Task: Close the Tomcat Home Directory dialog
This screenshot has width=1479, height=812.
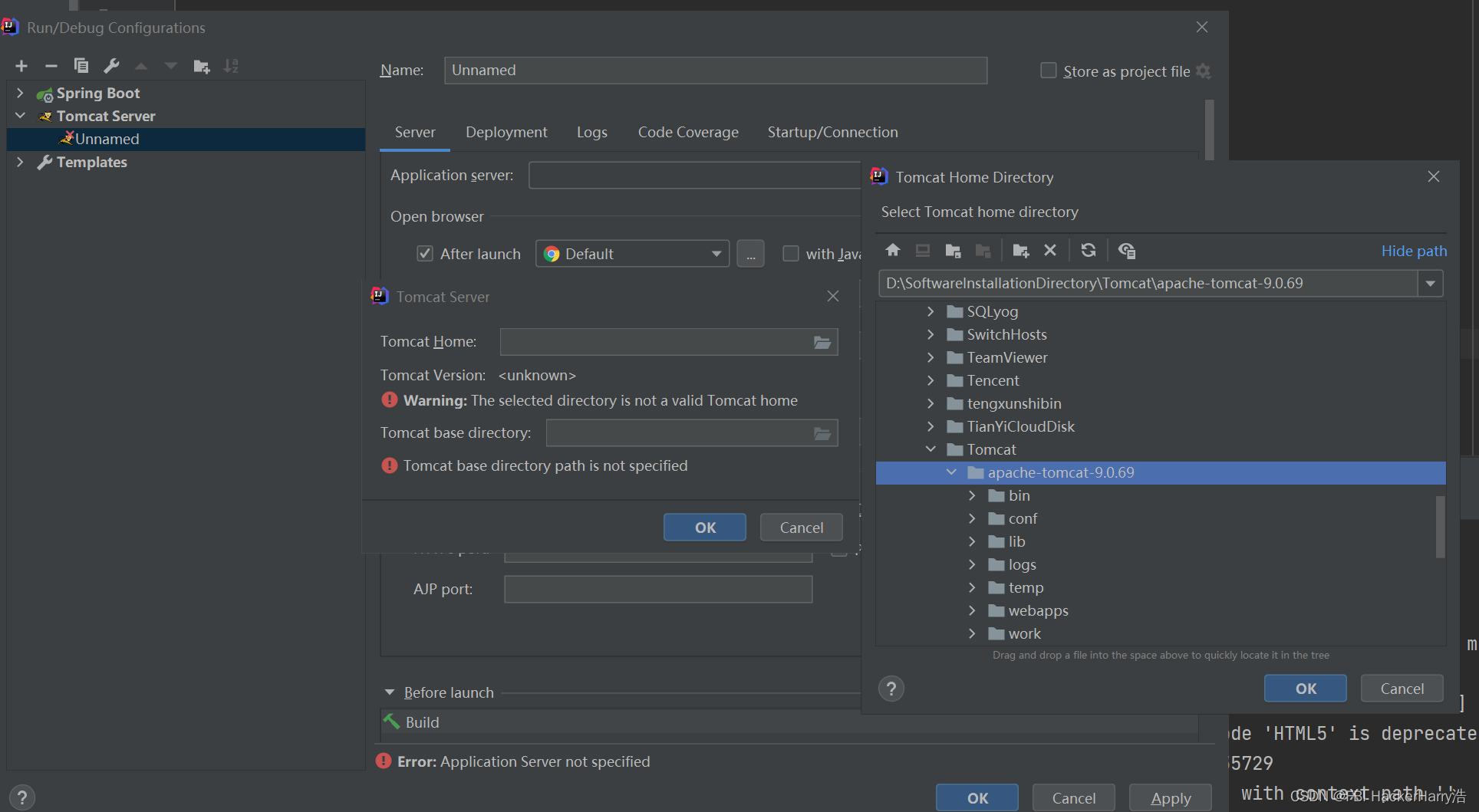Action: 1434,176
